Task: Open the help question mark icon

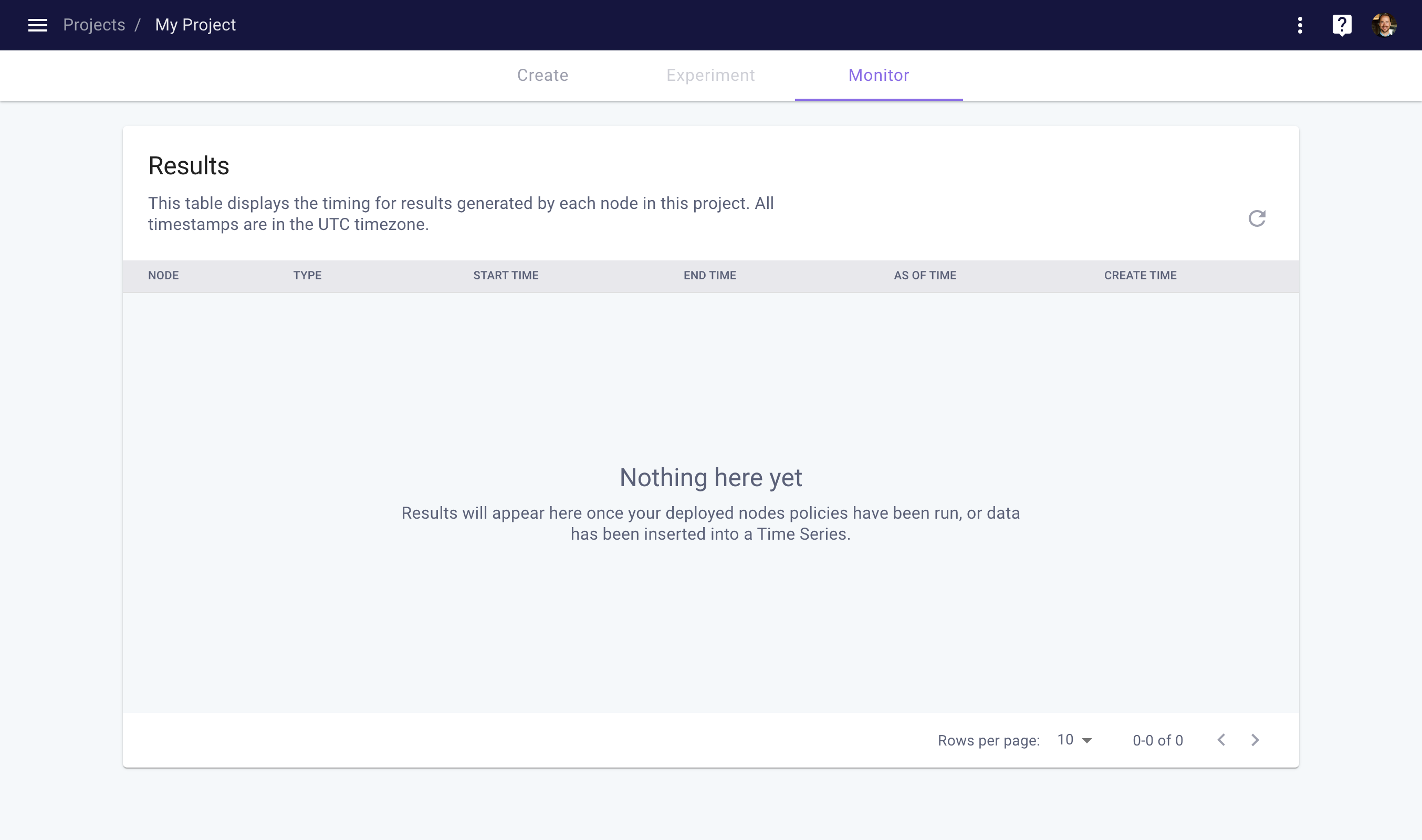Action: click(1342, 25)
